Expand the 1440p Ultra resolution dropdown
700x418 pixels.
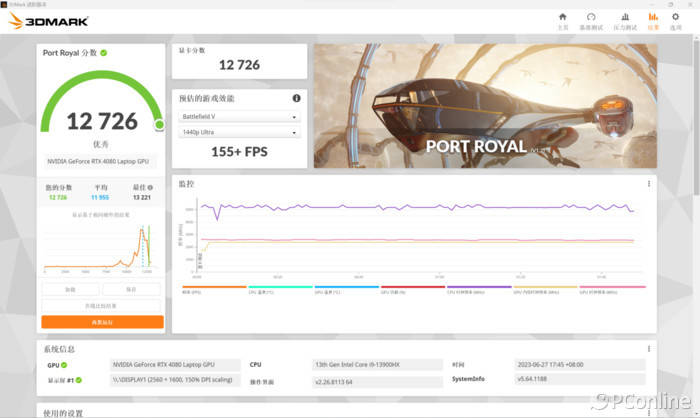[239, 131]
